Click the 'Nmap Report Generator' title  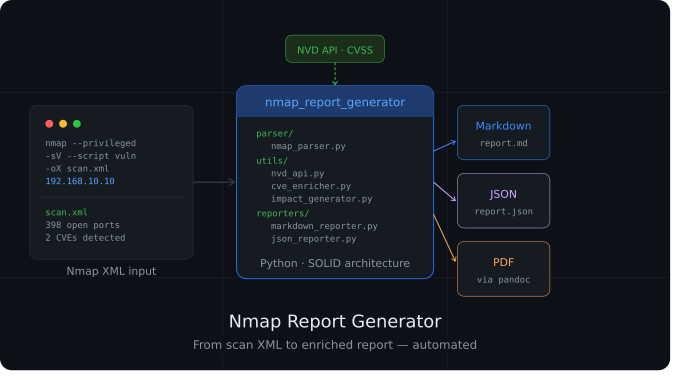pos(335,321)
